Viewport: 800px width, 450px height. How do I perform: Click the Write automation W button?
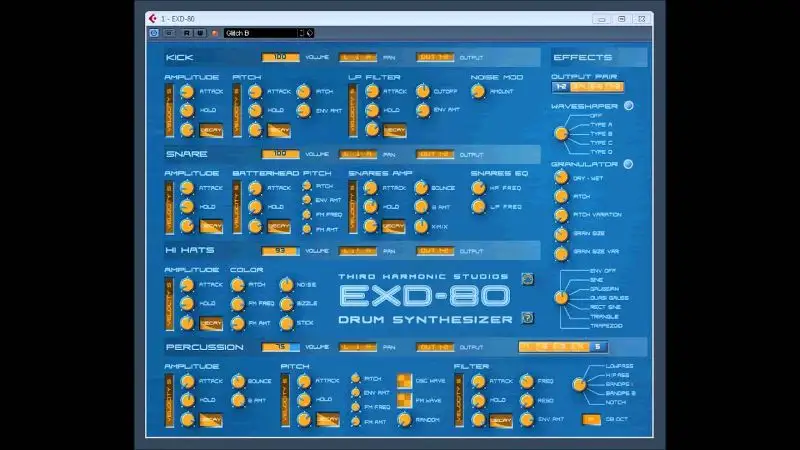tap(200, 33)
